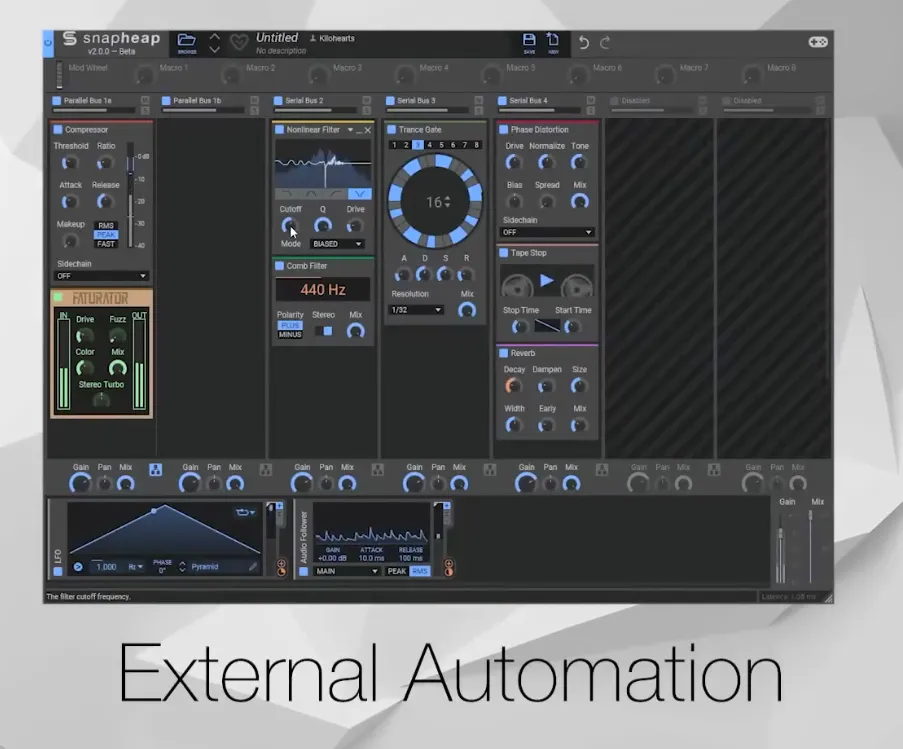Select Trance Gate pattern 1
903x749 pixels.
point(394,145)
